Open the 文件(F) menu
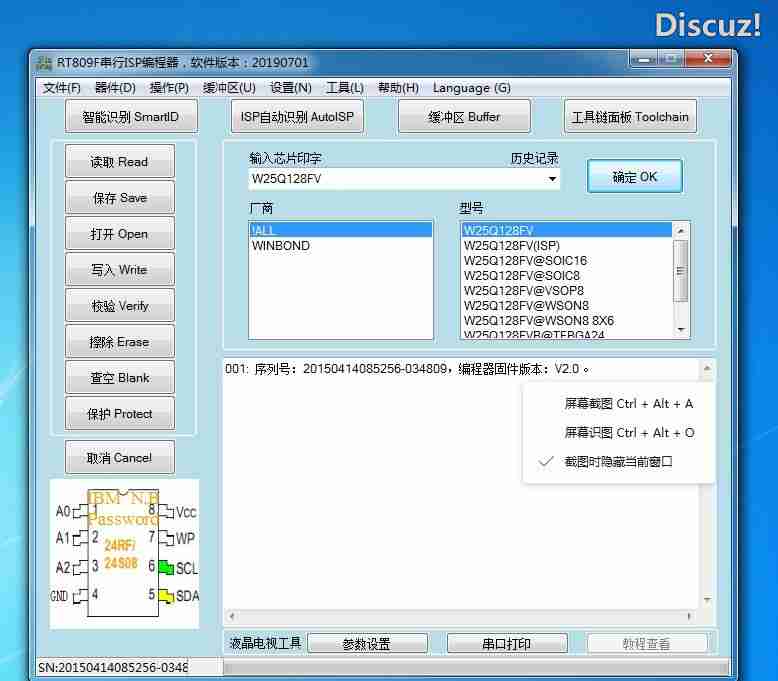Viewport: 778px width, 681px height. click(x=62, y=88)
